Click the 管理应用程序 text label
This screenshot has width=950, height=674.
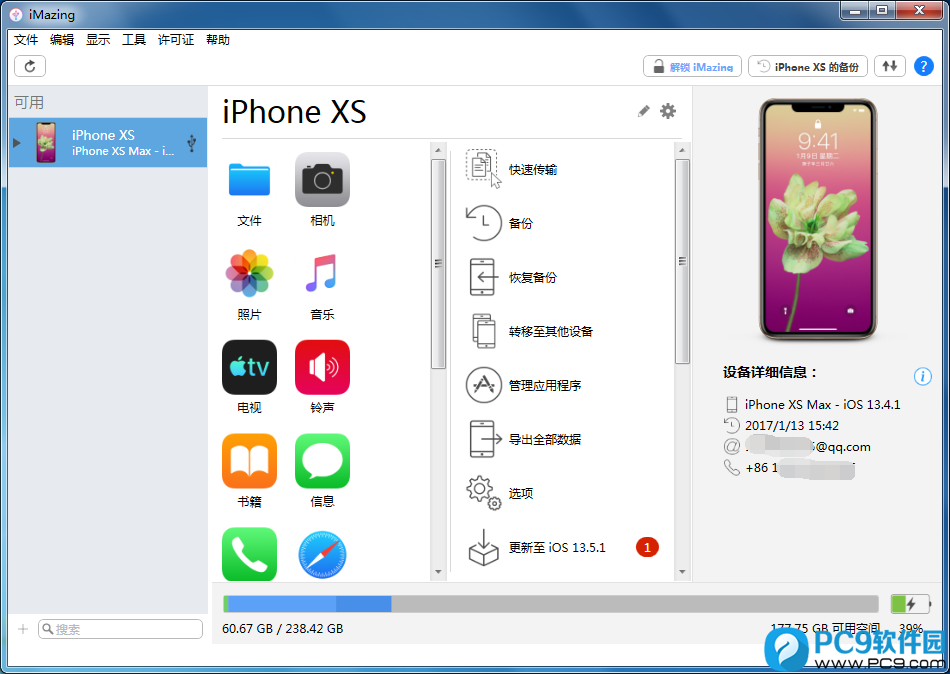point(545,385)
